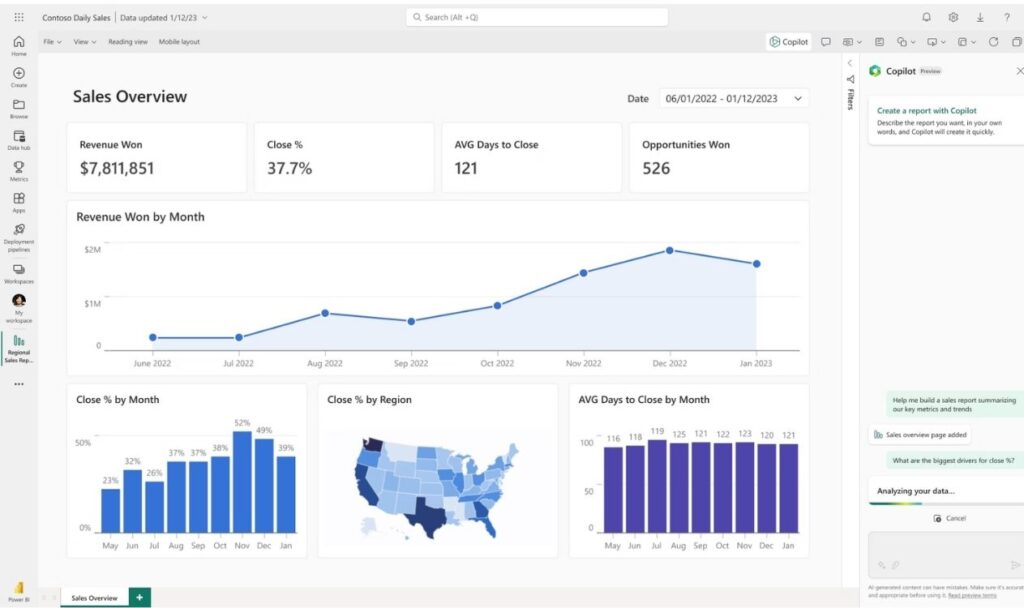Open the File menu

[52, 42]
